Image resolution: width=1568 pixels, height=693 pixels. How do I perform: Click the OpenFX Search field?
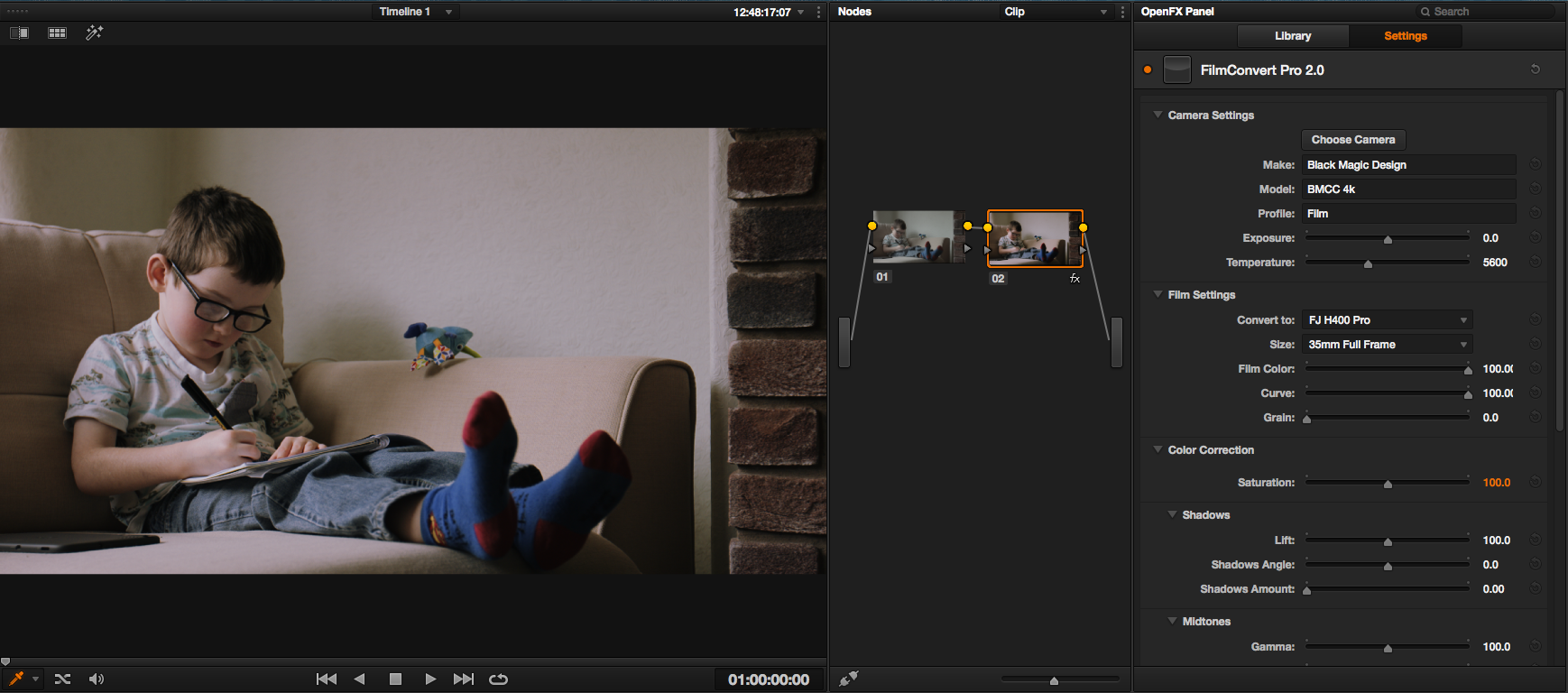coord(1484,12)
